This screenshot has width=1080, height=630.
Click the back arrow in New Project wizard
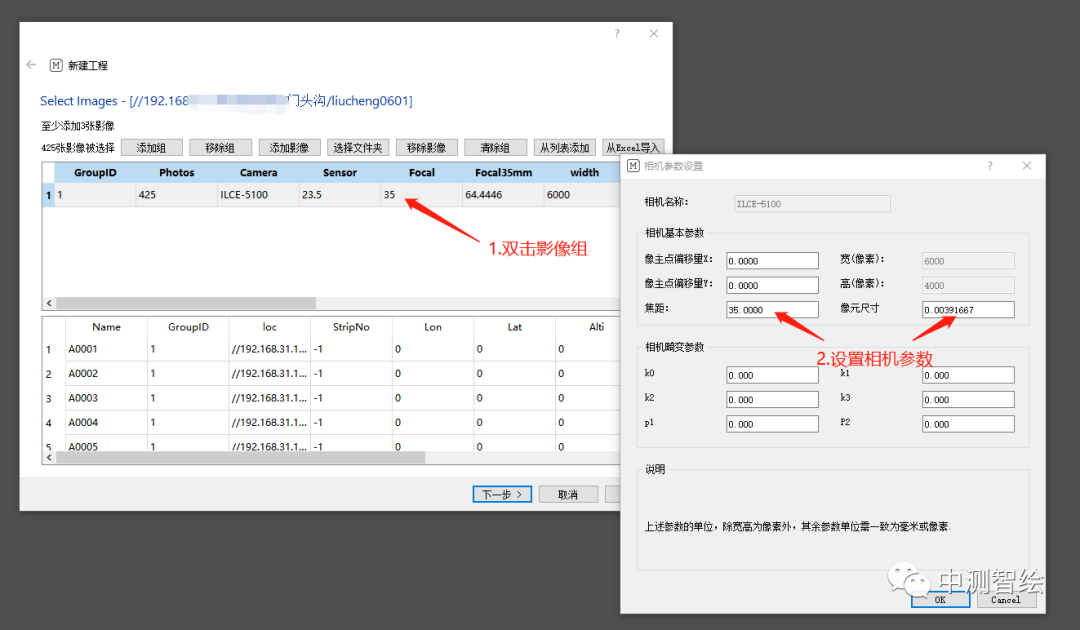tap(31, 65)
